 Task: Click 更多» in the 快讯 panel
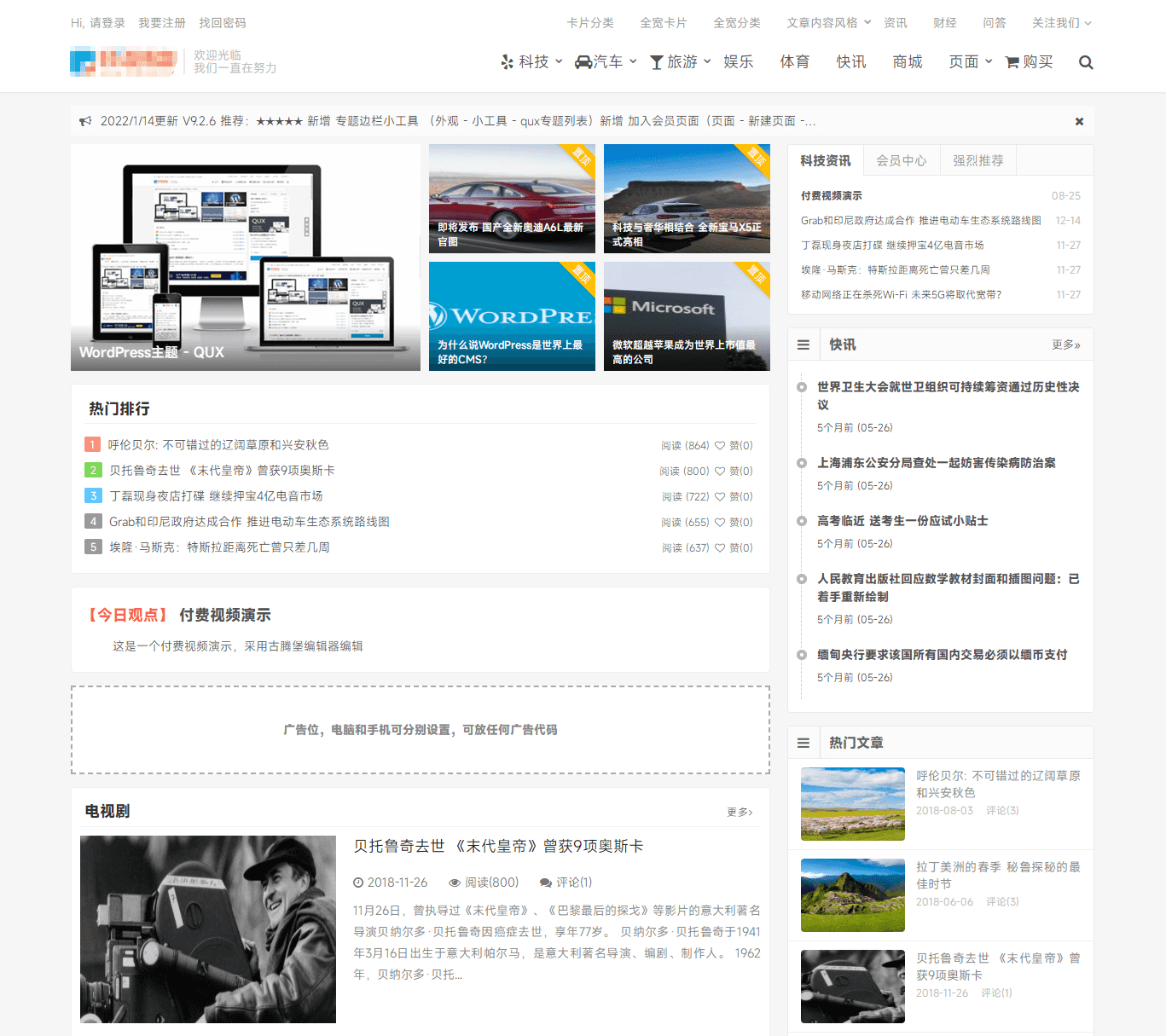1064,344
